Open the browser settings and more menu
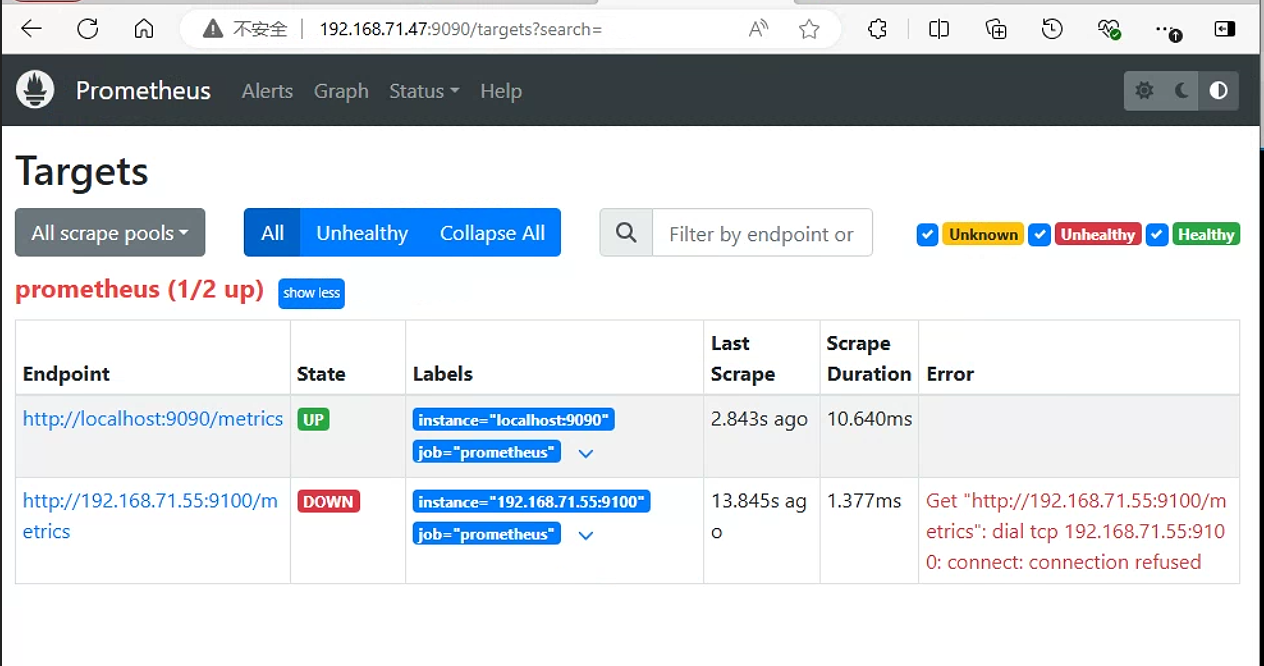 (x=1167, y=30)
